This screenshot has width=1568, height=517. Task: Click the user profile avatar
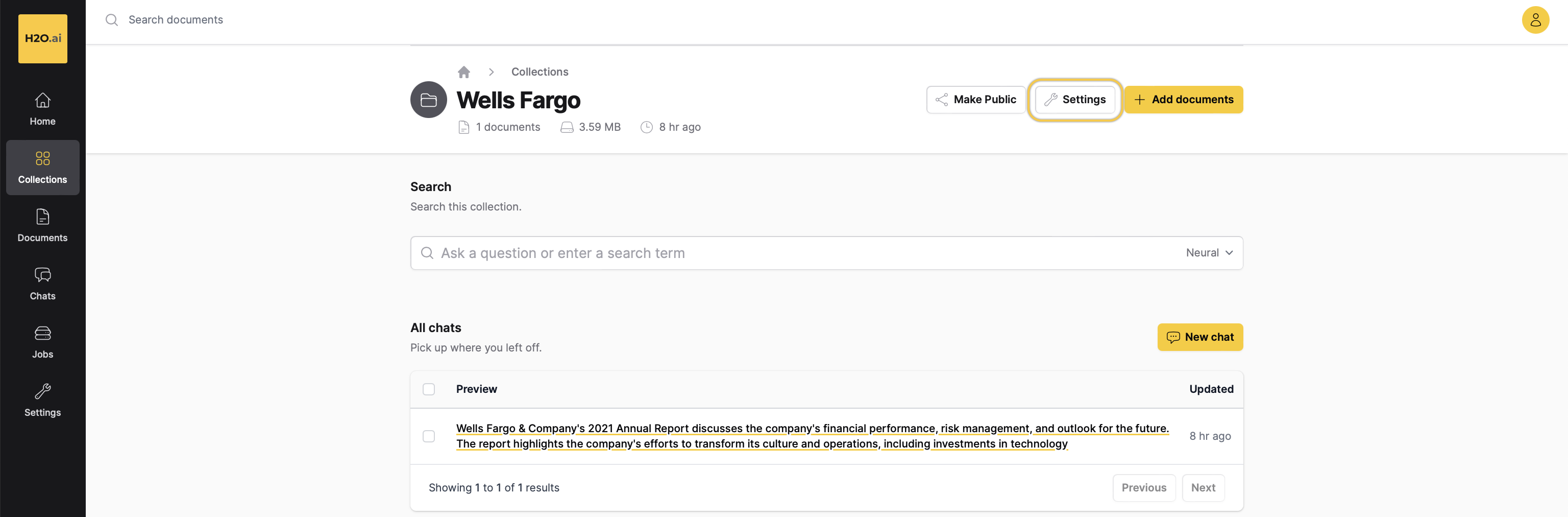pos(1535,20)
